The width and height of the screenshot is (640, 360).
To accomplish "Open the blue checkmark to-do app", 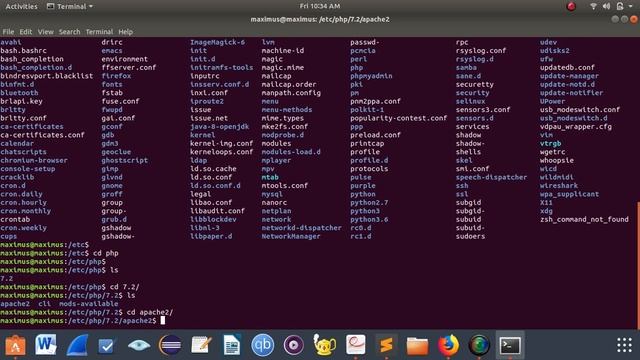I will [x=108, y=345].
